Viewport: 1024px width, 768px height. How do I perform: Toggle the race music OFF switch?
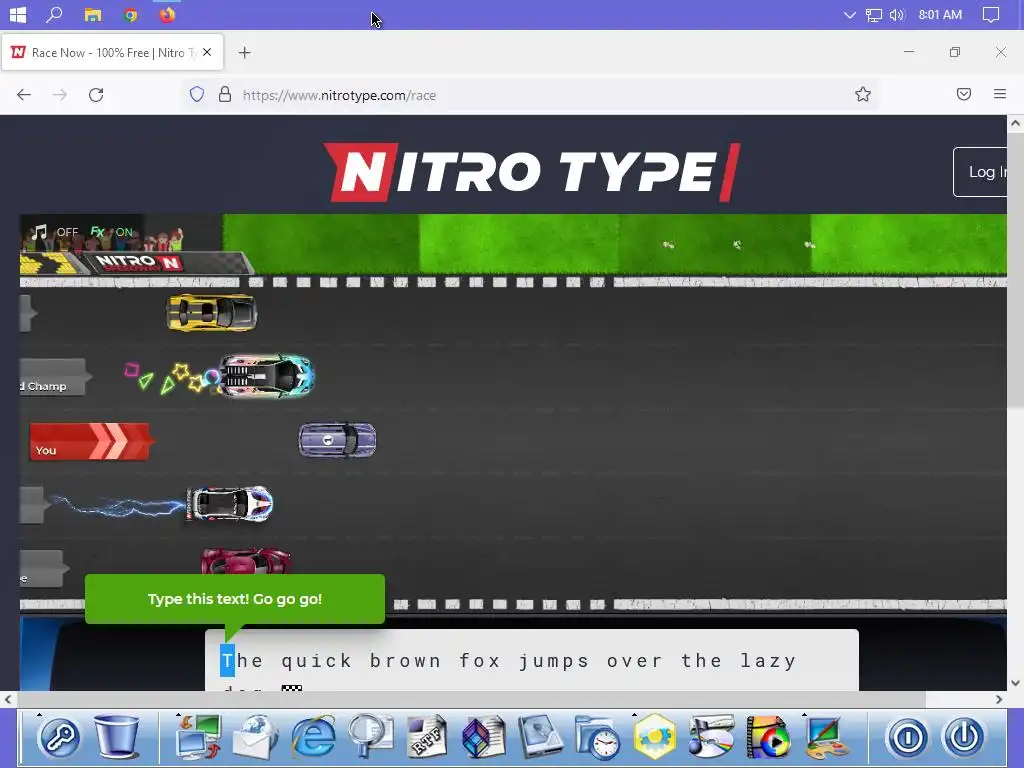pyautogui.click(x=56, y=232)
